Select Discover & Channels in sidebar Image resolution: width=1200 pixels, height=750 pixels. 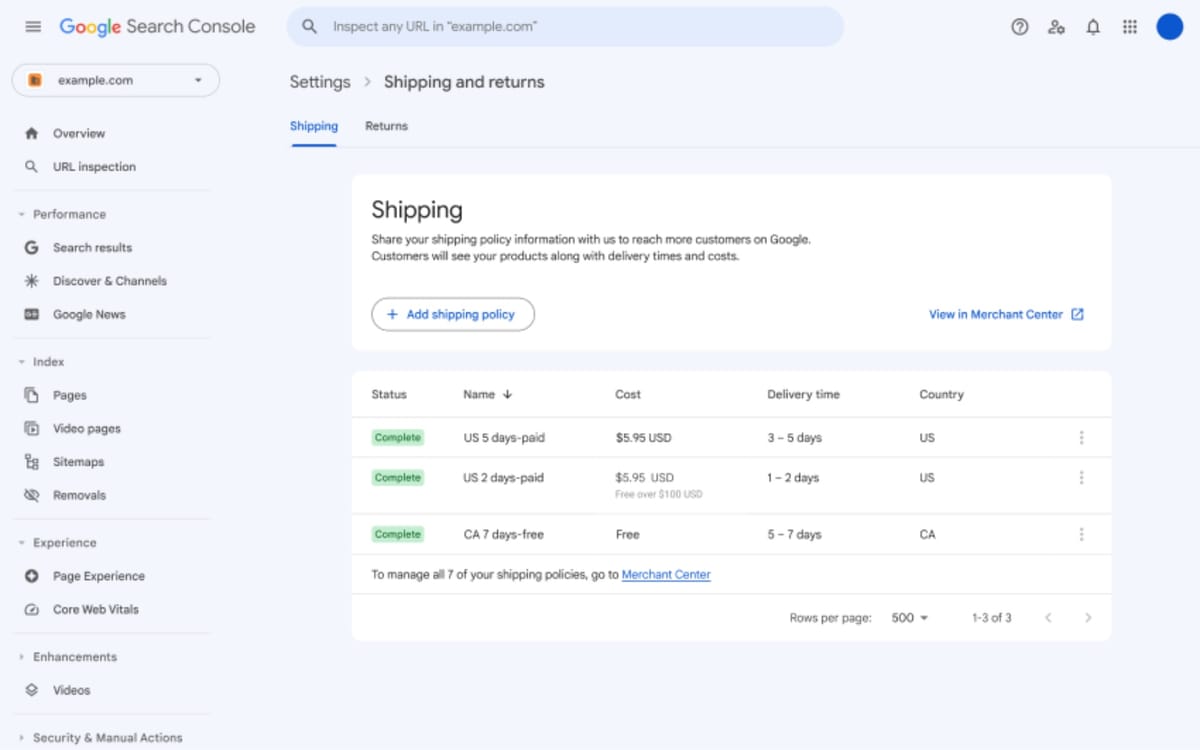(x=109, y=281)
